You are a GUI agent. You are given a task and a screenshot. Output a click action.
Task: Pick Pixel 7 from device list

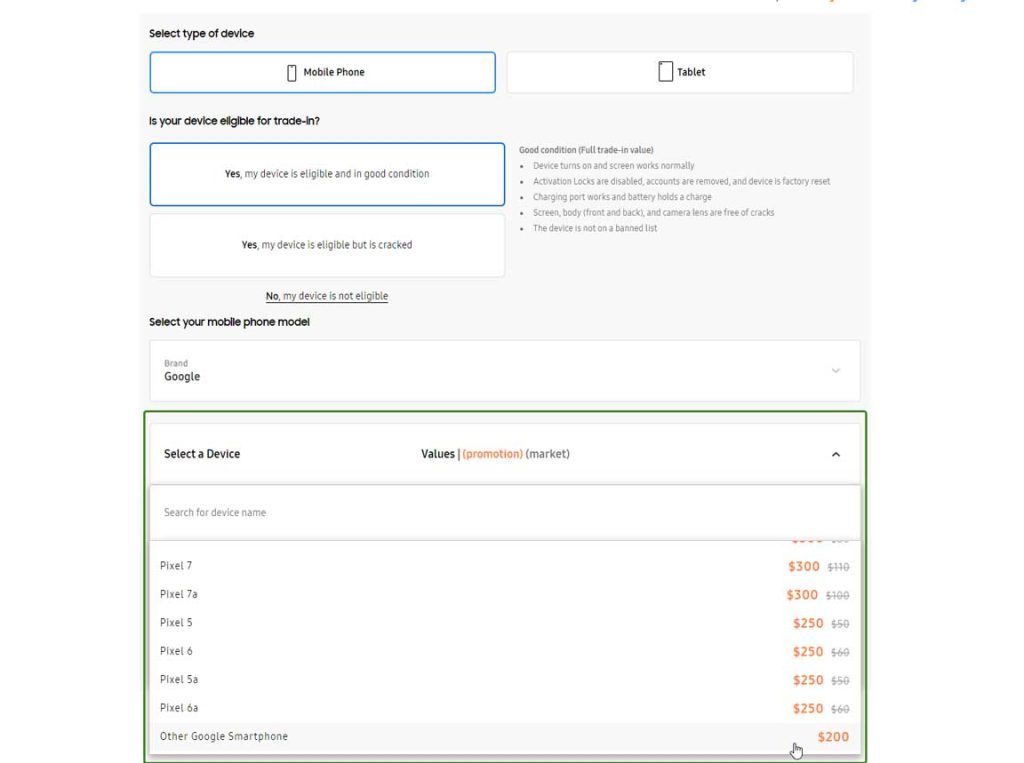(176, 566)
